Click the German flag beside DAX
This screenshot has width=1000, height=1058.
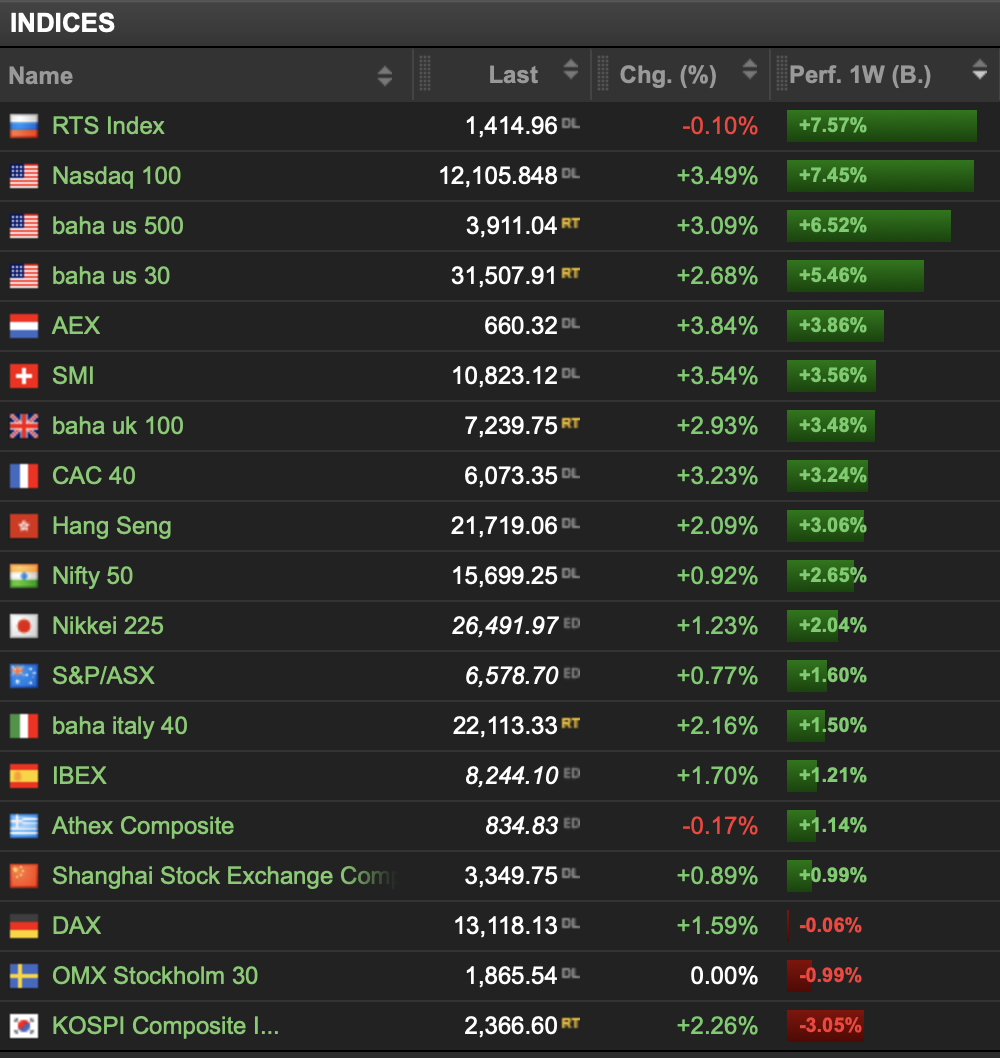pos(24,926)
